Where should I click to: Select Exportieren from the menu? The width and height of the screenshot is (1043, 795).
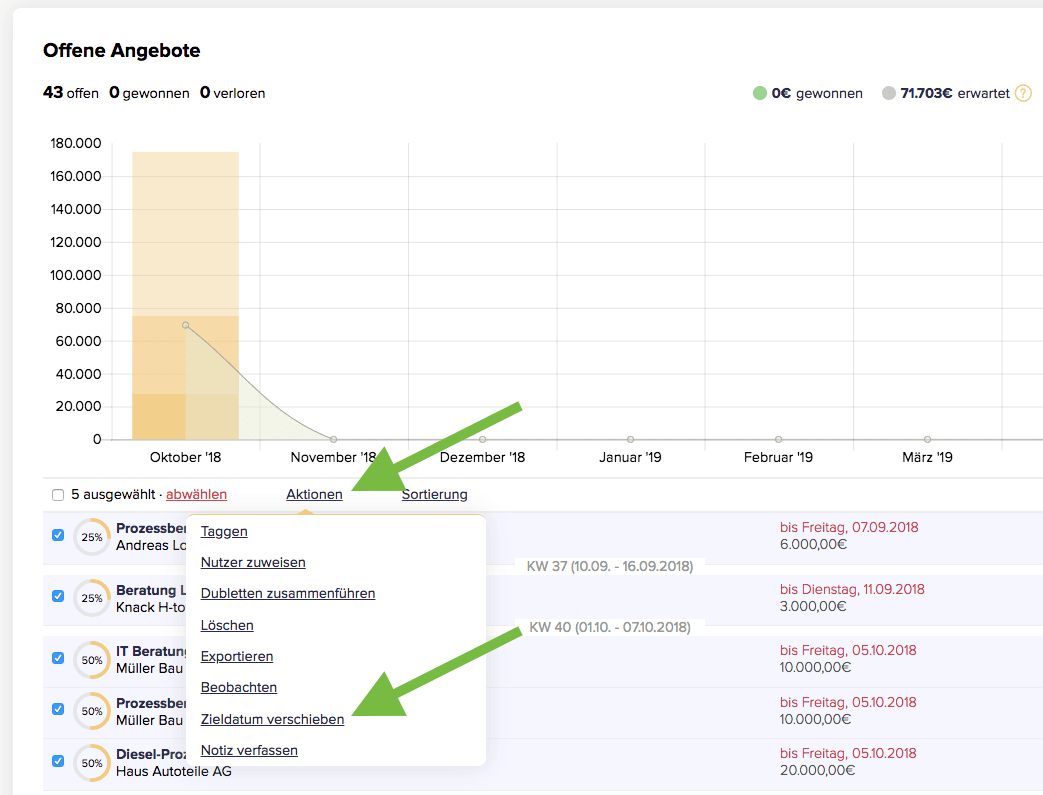click(x=237, y=656)
